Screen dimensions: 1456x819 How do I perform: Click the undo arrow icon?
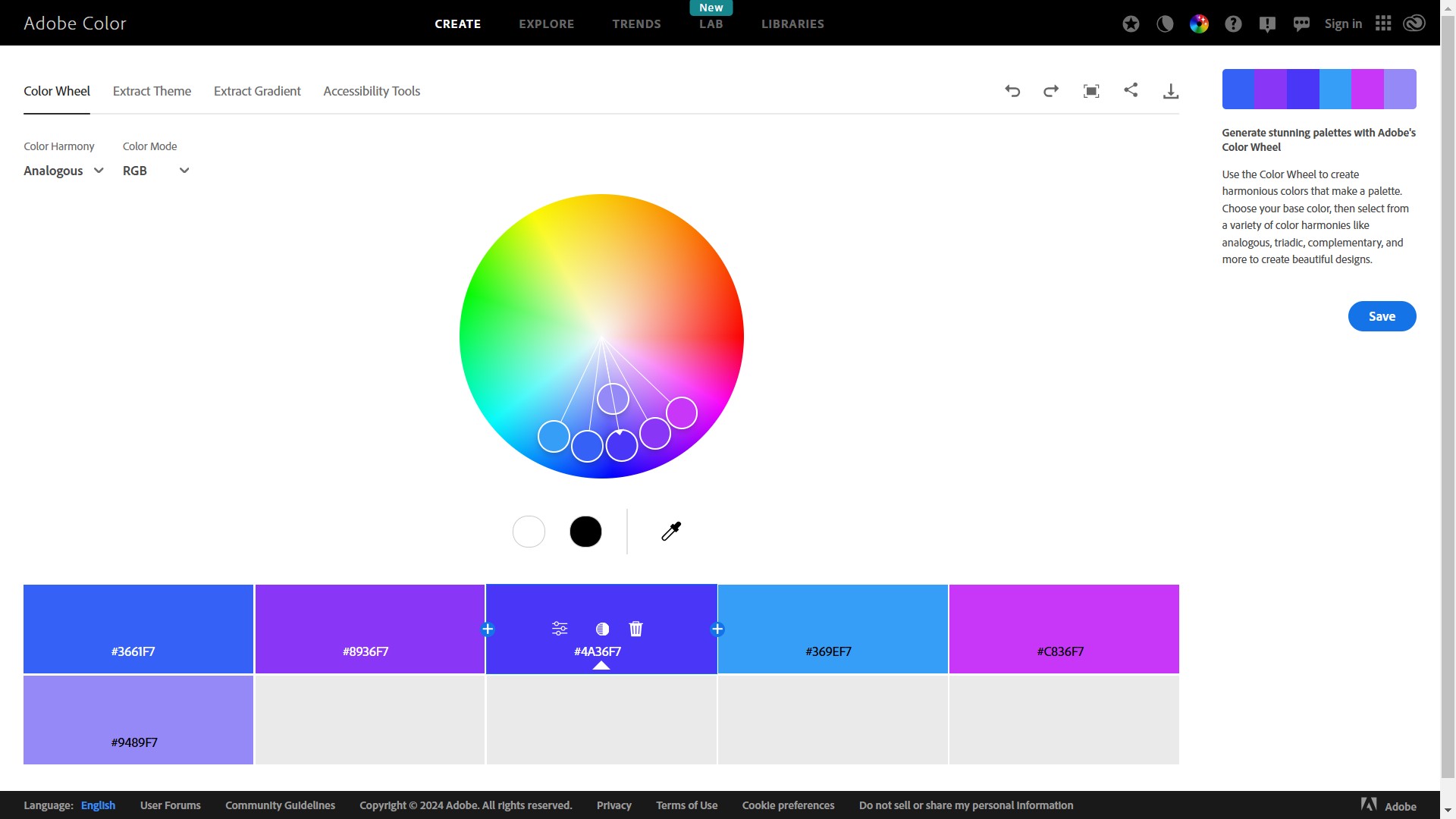point(1012,91)
